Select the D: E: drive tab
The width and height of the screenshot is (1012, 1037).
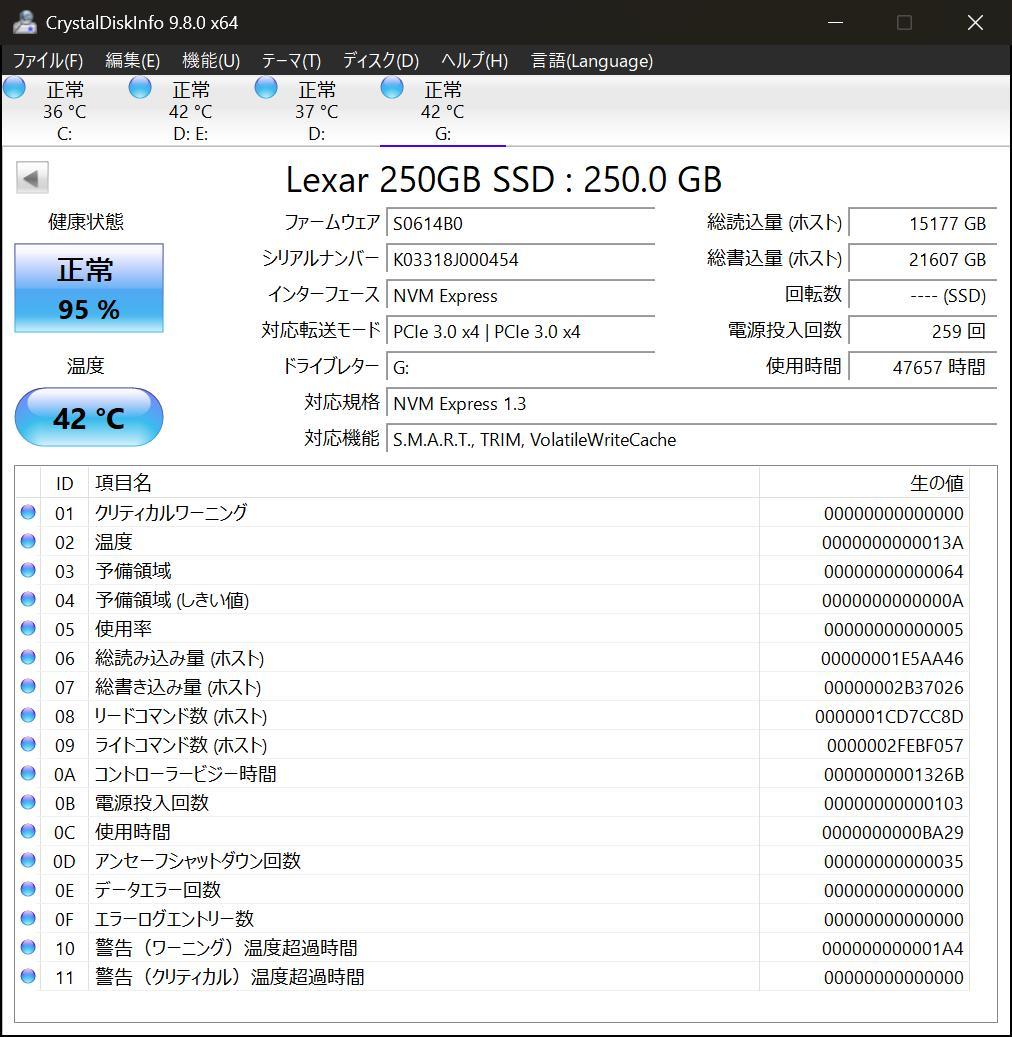click(x=190, y=111)
